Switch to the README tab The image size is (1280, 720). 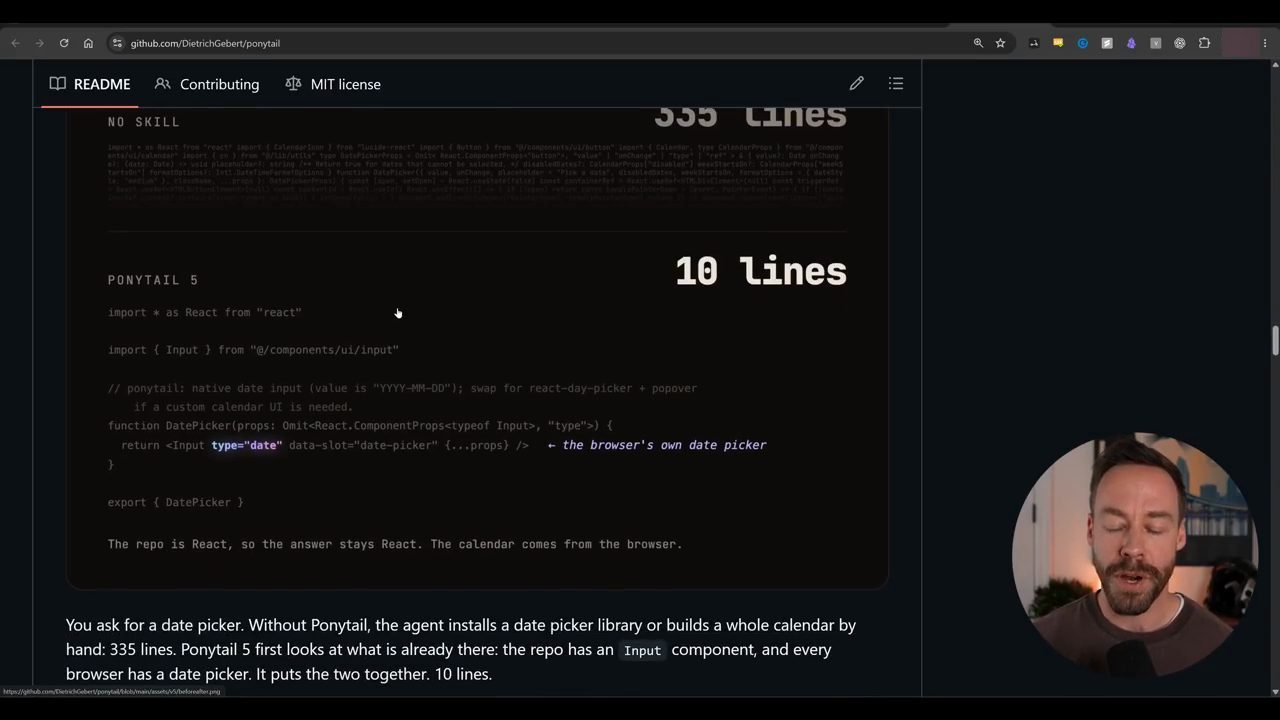[x=90, y=84]
